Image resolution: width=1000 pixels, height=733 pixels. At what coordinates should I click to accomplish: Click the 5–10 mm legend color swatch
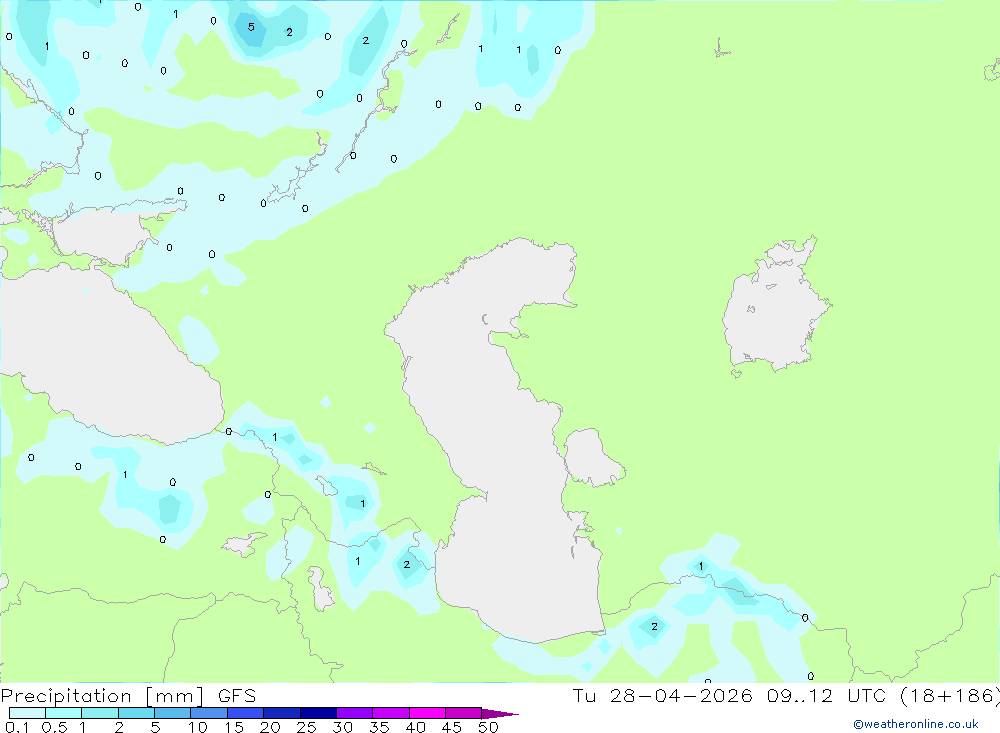173,713
